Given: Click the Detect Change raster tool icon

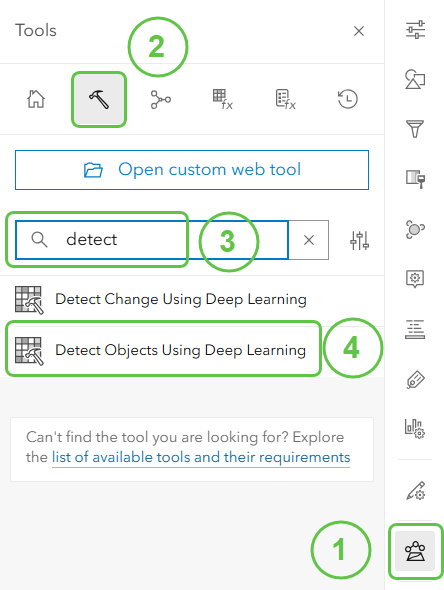Looking at the screenshot, I should (29, 300).
